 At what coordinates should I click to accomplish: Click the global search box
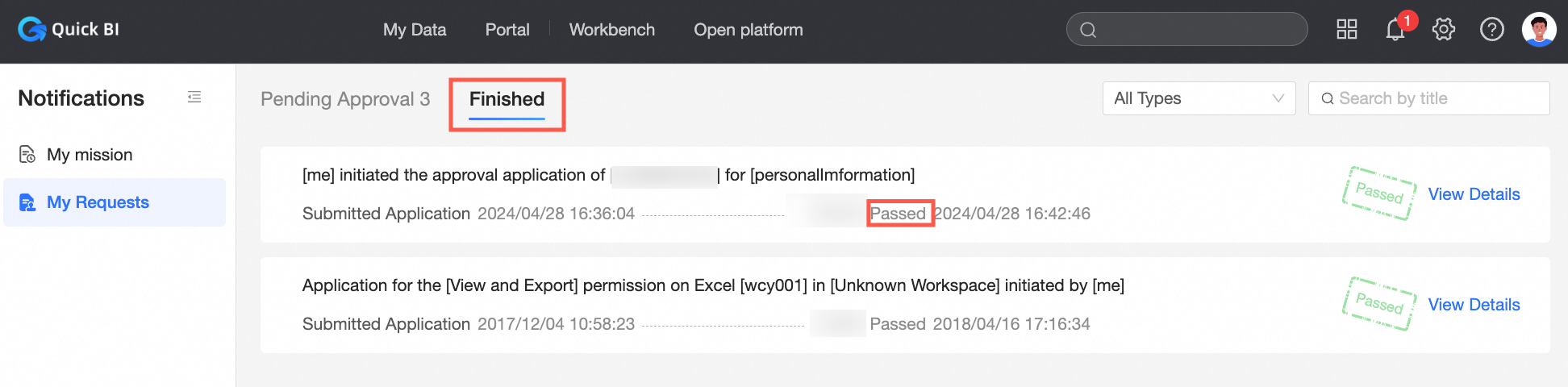point(1194,30)
